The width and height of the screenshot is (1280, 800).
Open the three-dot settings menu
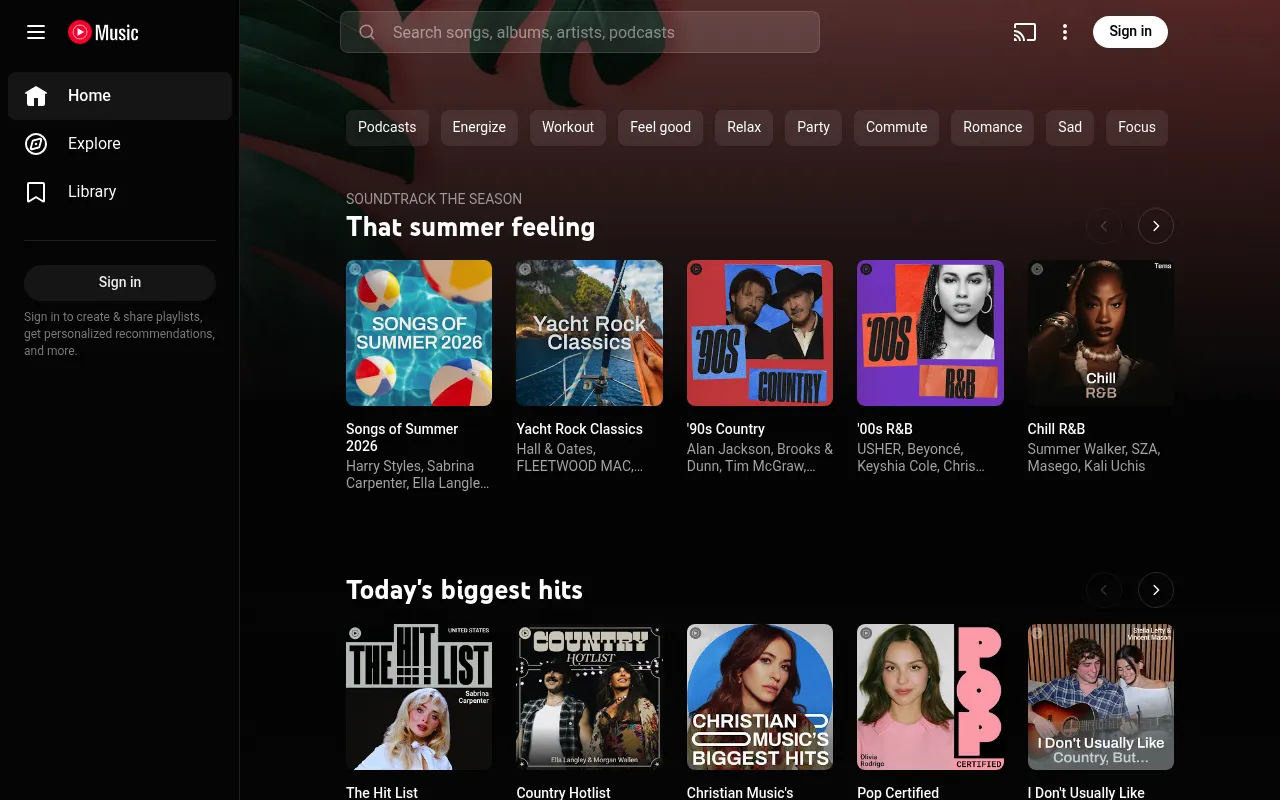point(1065,32)
